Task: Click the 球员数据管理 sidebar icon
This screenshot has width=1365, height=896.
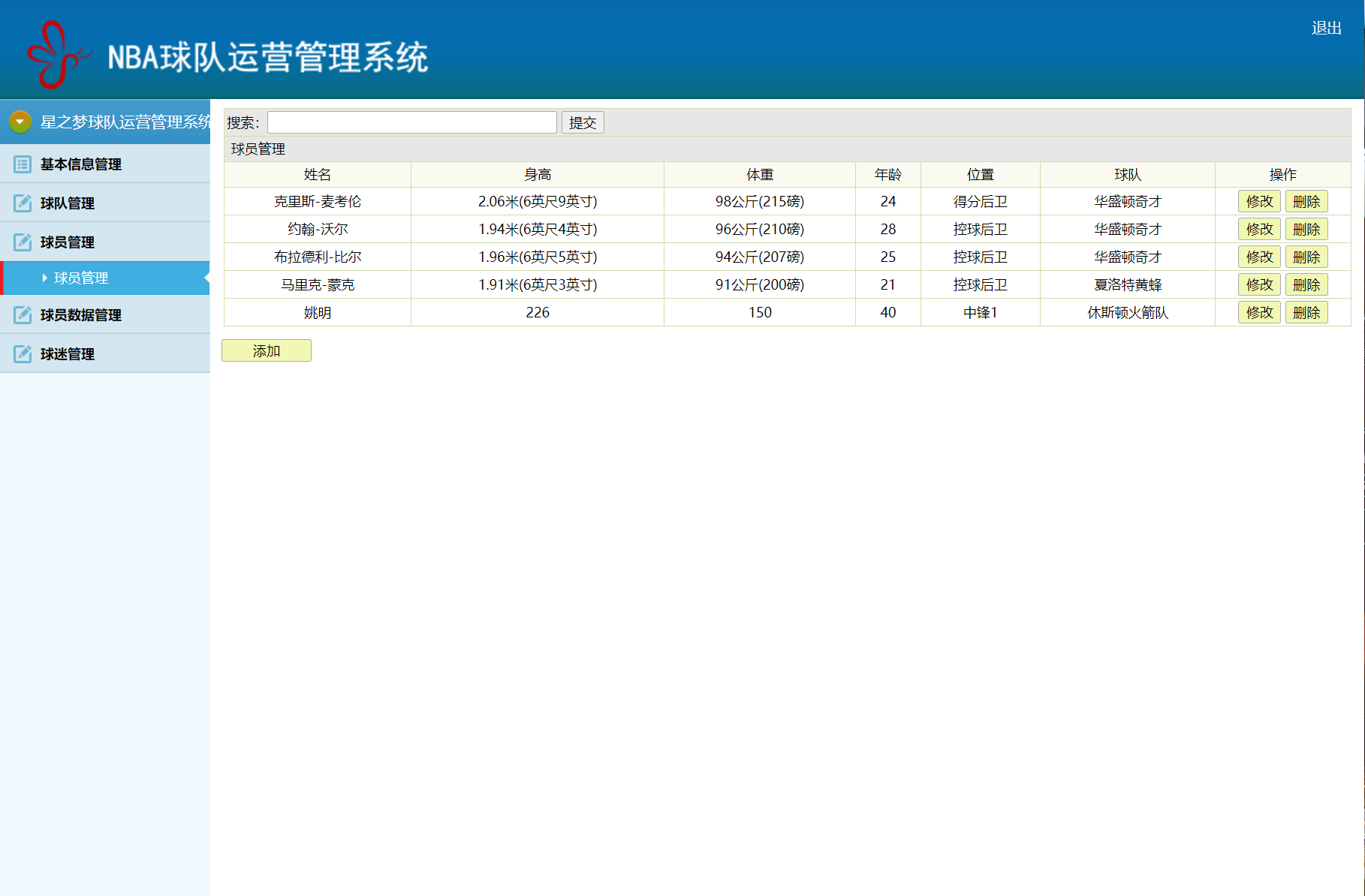Action: coord(22,314)
